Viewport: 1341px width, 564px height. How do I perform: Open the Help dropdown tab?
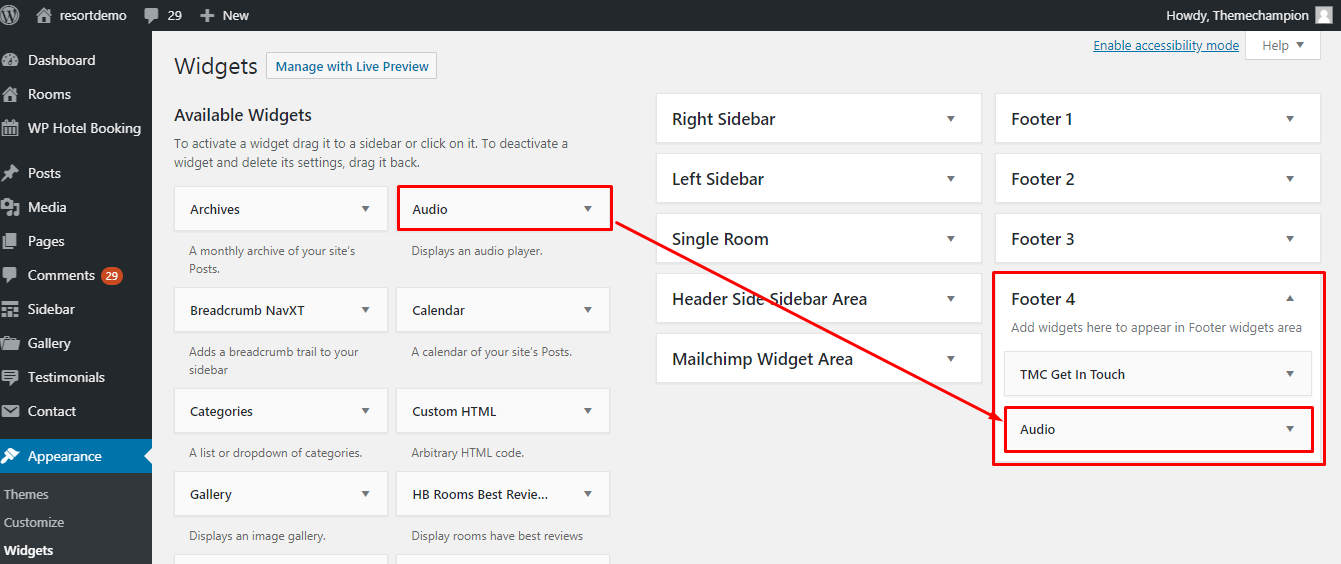1282,45
